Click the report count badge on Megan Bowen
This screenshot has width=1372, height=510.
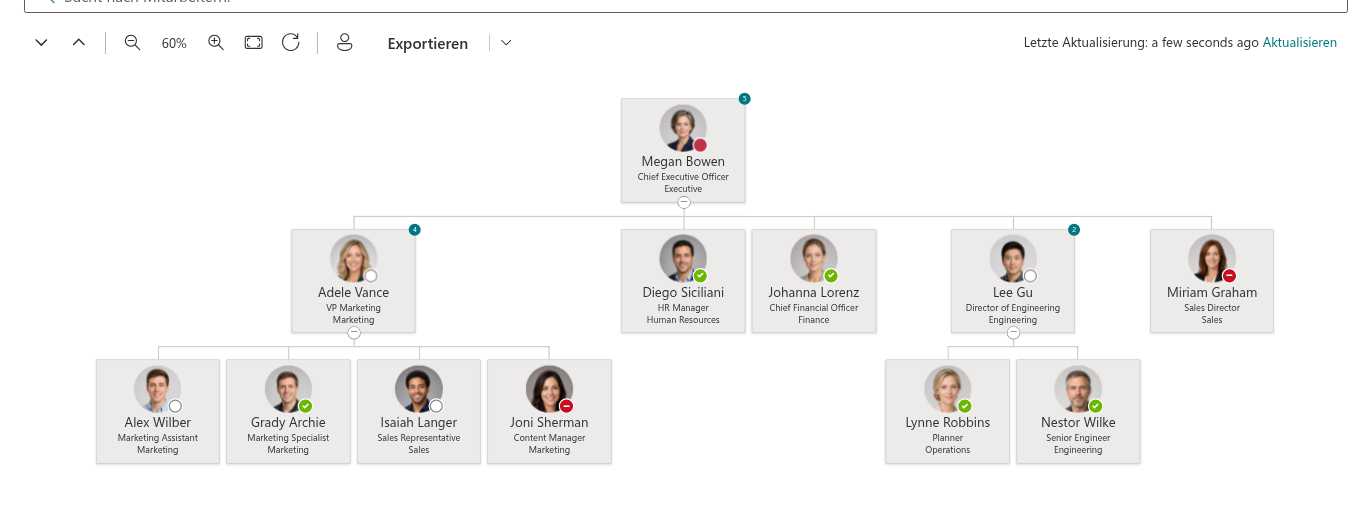[x=744, y=99]
